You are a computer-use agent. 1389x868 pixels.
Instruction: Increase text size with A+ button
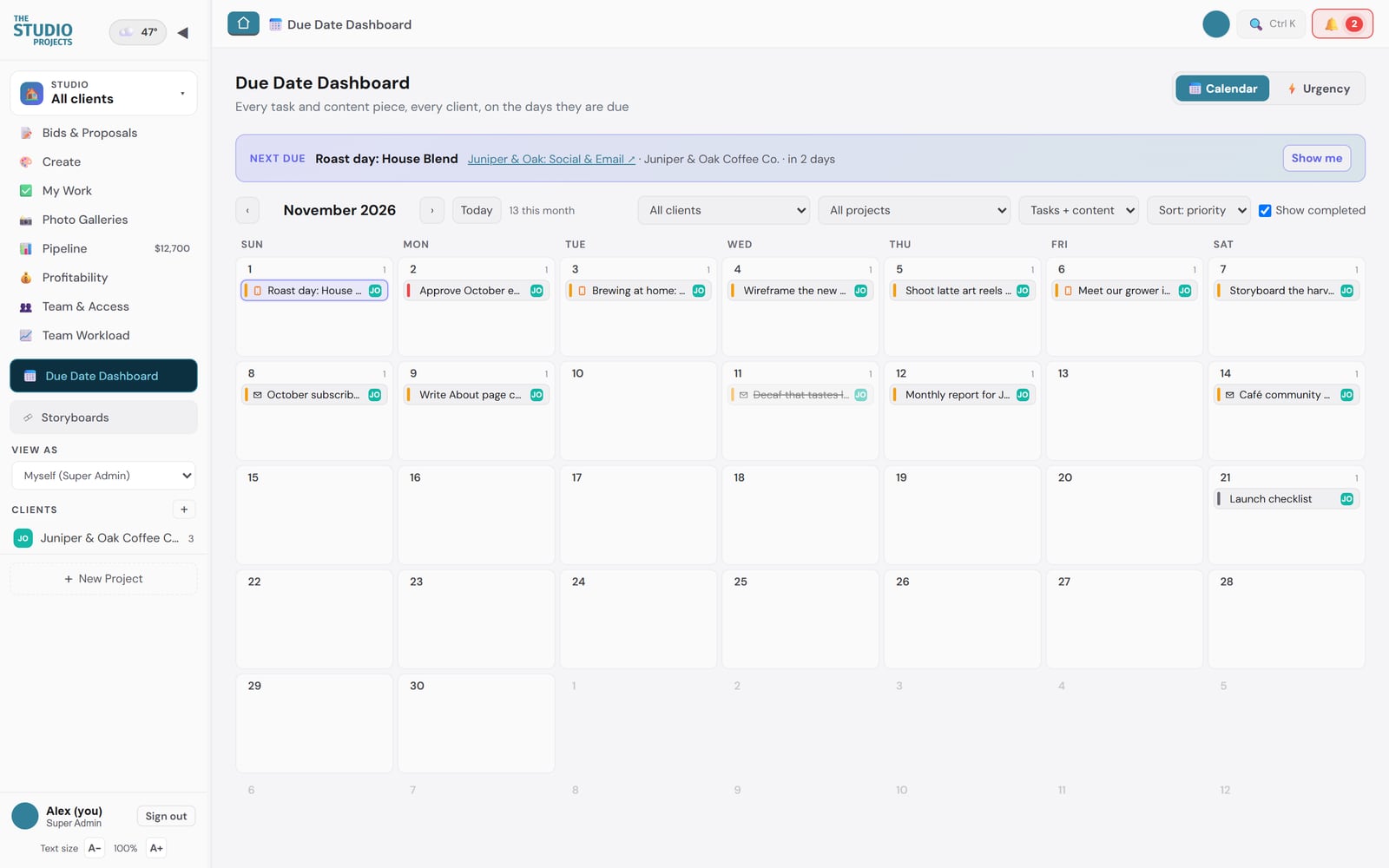tap(156, 848)
